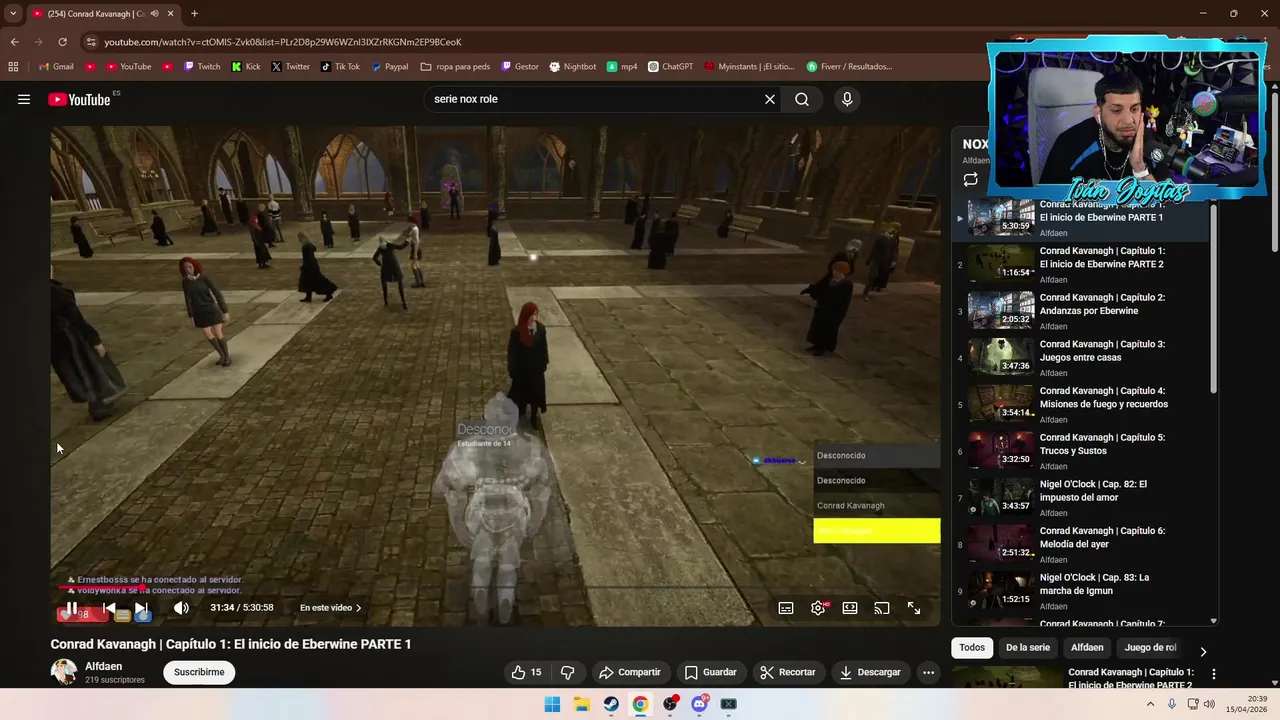Open Capítulo 5: Trucos y Sustos
Viewport: 1280px width, 720px height.
pyautogui.click(x=1080, y=451)
